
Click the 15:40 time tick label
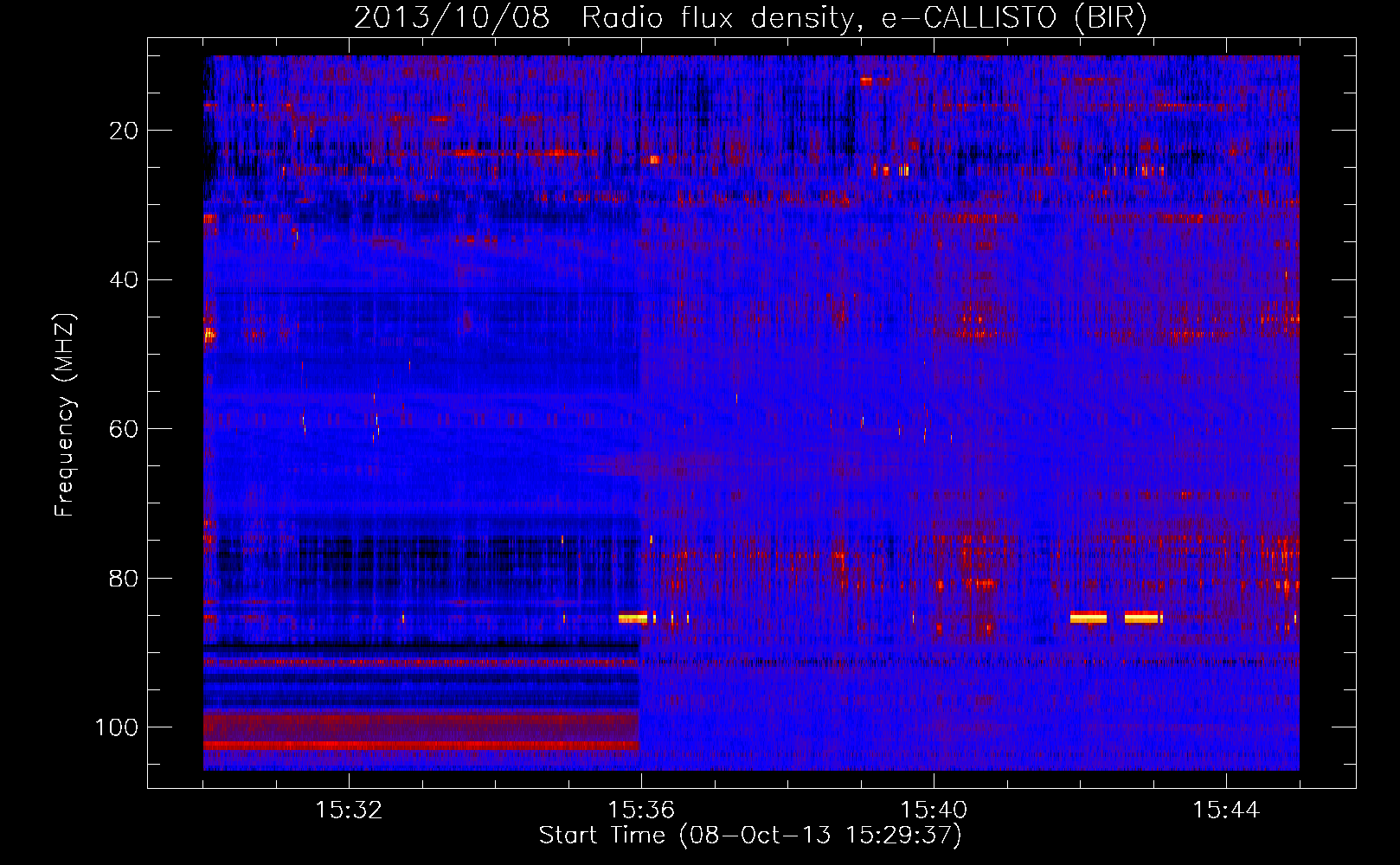point(934,810)
